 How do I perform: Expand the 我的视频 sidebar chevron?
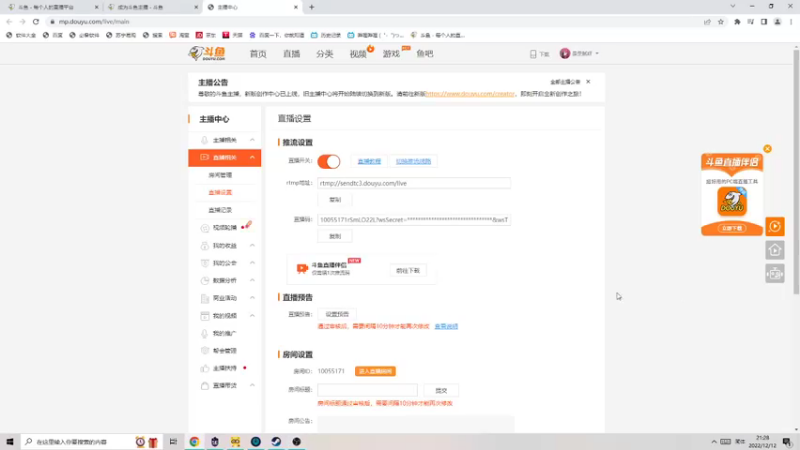click(x=252, y=315)
